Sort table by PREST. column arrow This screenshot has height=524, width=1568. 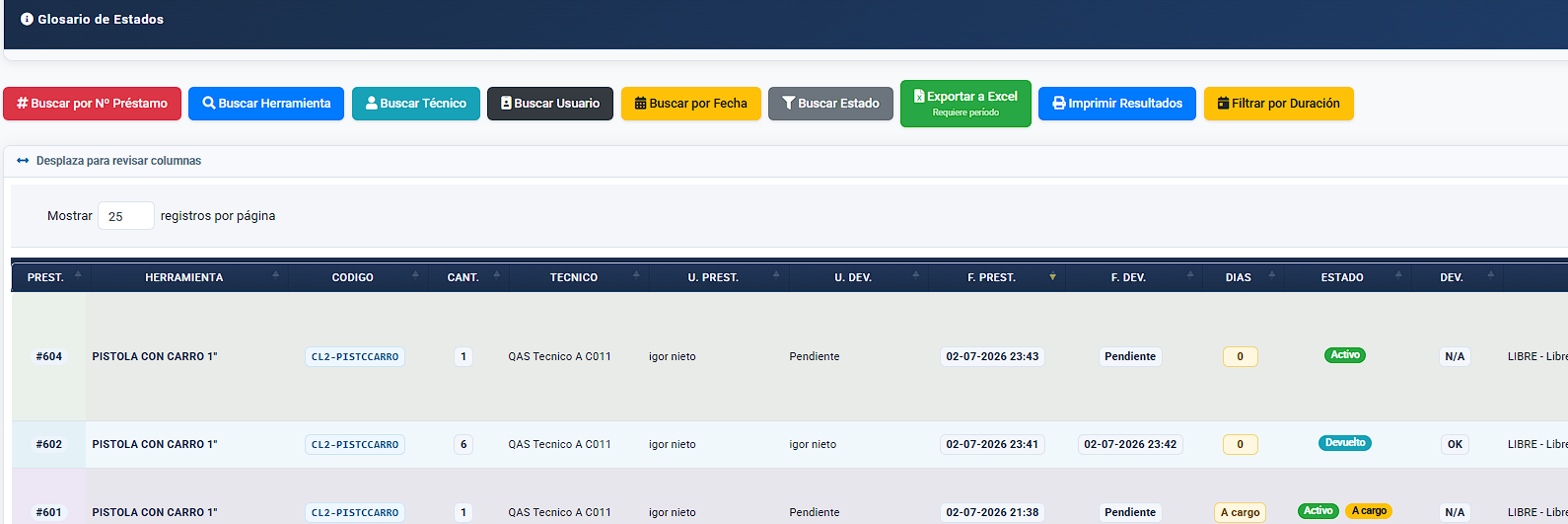[x=78, y=276]
